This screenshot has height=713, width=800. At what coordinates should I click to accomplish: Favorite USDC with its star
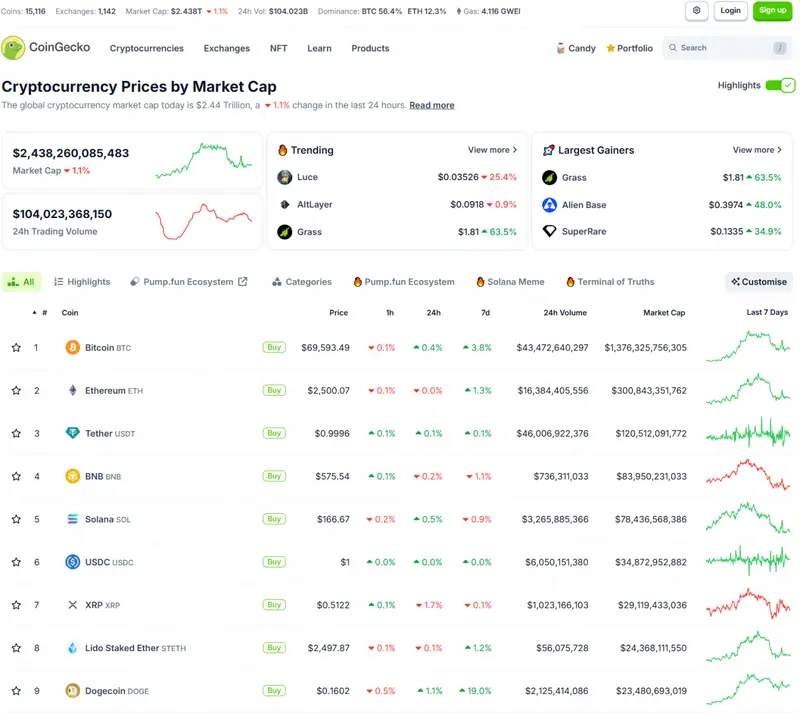pyautogui.click(x=16, y=562)
